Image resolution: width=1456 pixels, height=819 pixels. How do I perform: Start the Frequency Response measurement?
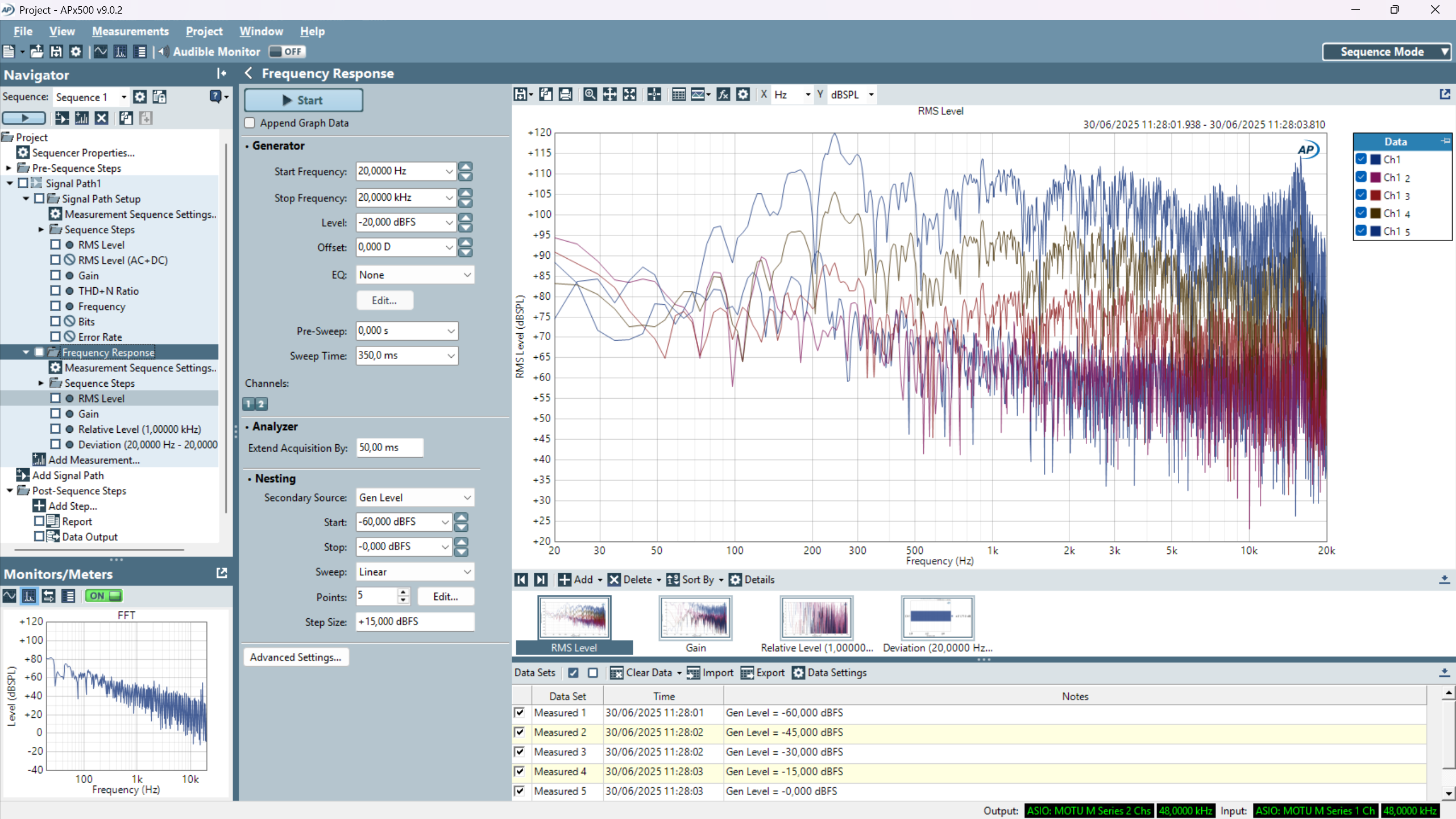[303, 100]
